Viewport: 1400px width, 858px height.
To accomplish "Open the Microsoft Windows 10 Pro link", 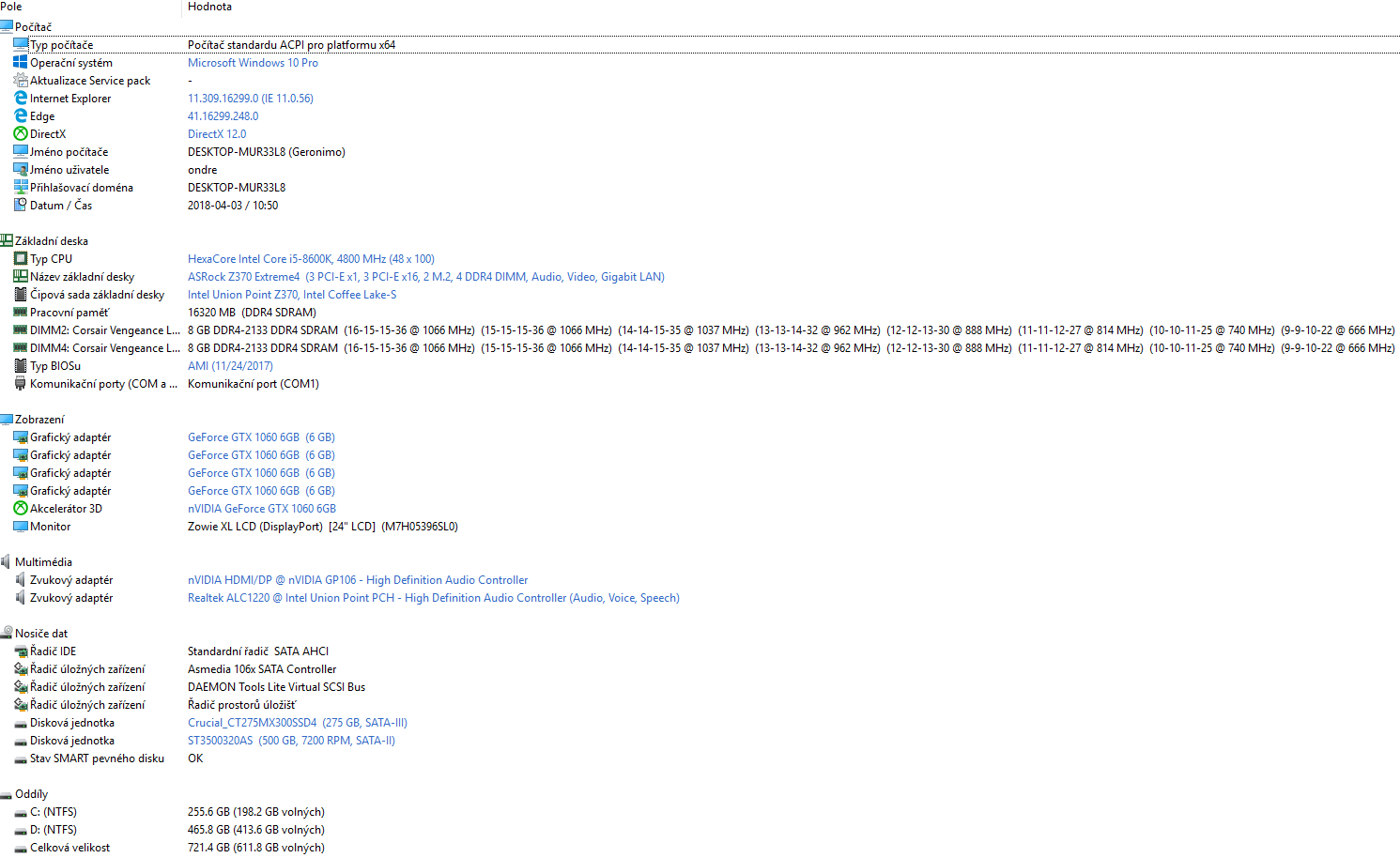I will (x=253, y=63).
